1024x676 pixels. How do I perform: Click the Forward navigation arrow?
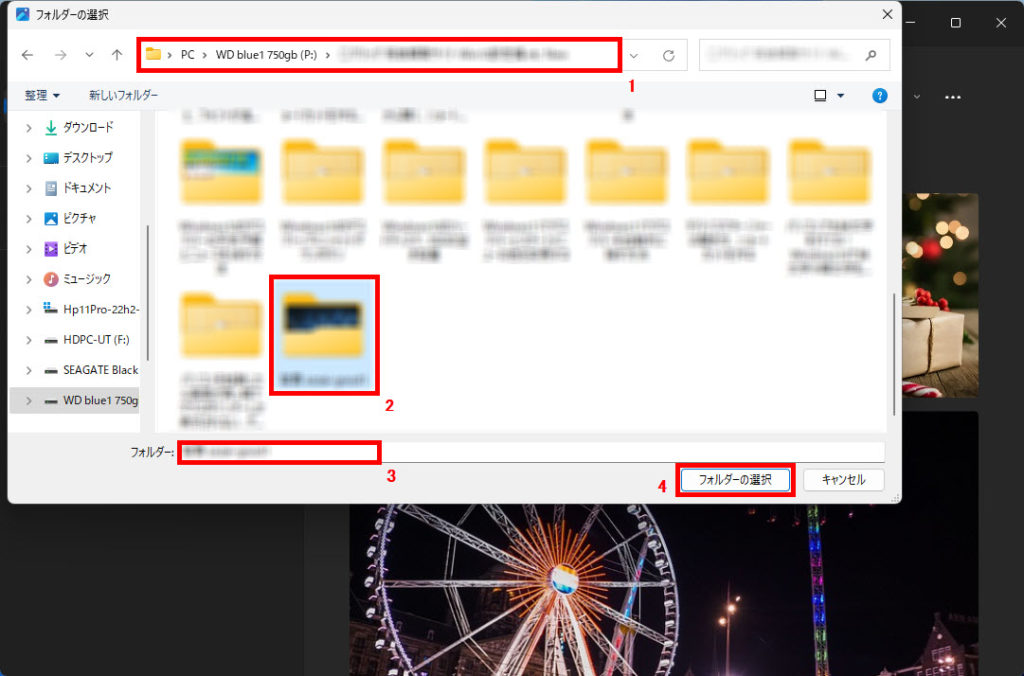[x=60, y=55]
